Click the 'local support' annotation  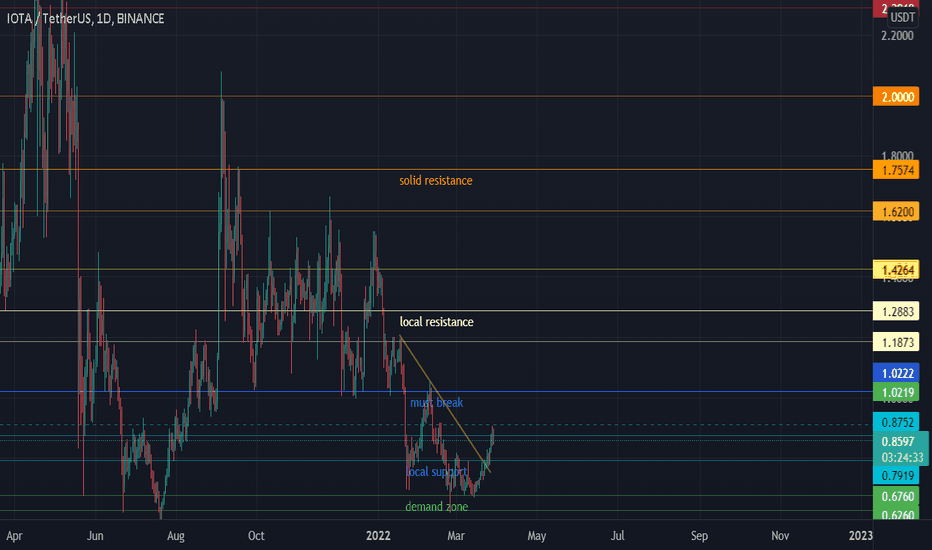pos(437,472)
